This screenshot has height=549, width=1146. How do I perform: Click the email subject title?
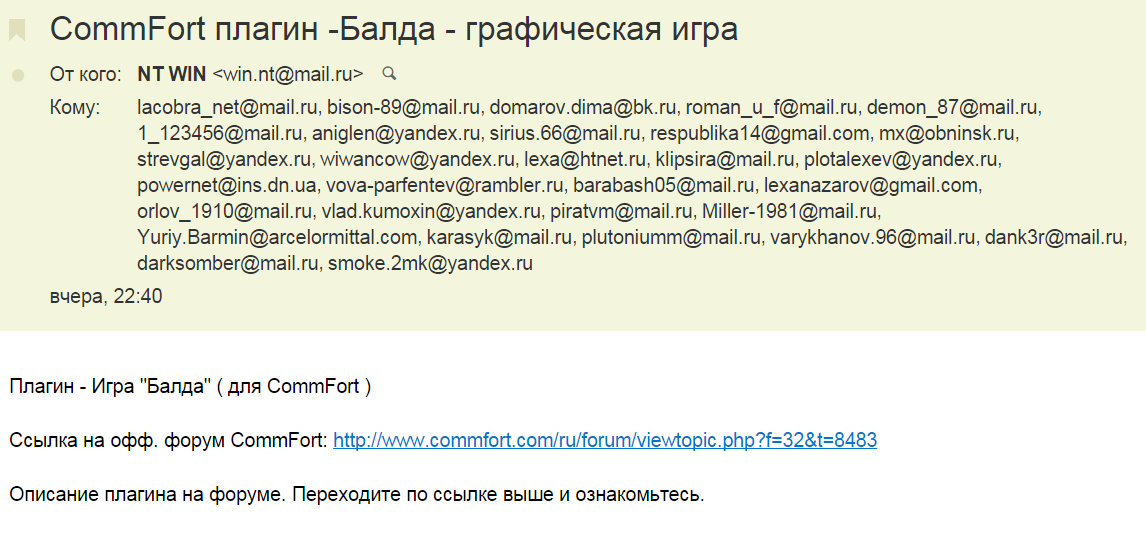[x=394, y=30]
